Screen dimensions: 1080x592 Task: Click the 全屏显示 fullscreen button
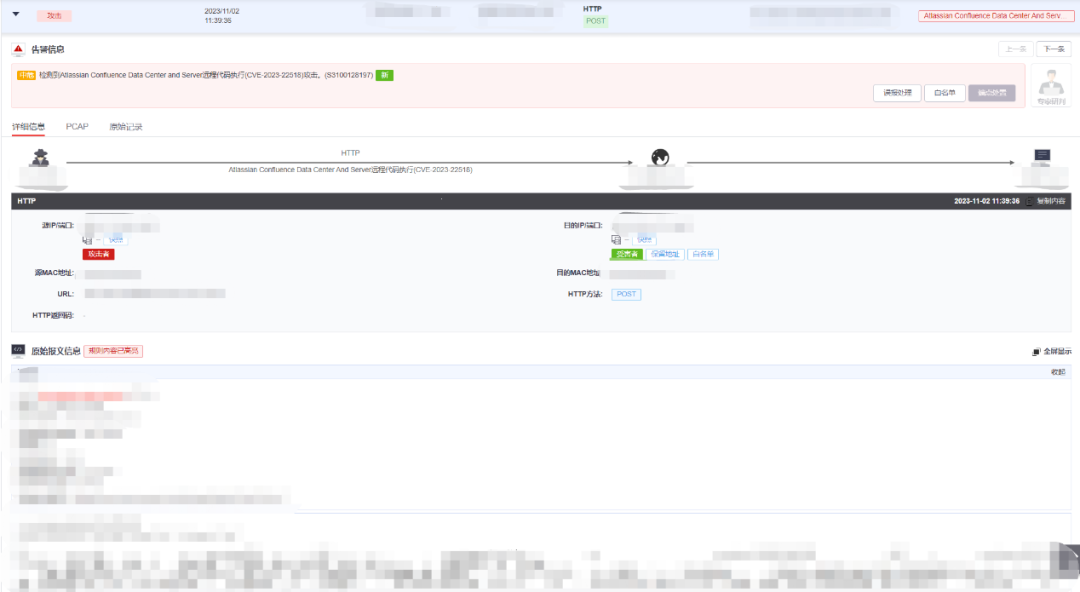(1052, 351)
